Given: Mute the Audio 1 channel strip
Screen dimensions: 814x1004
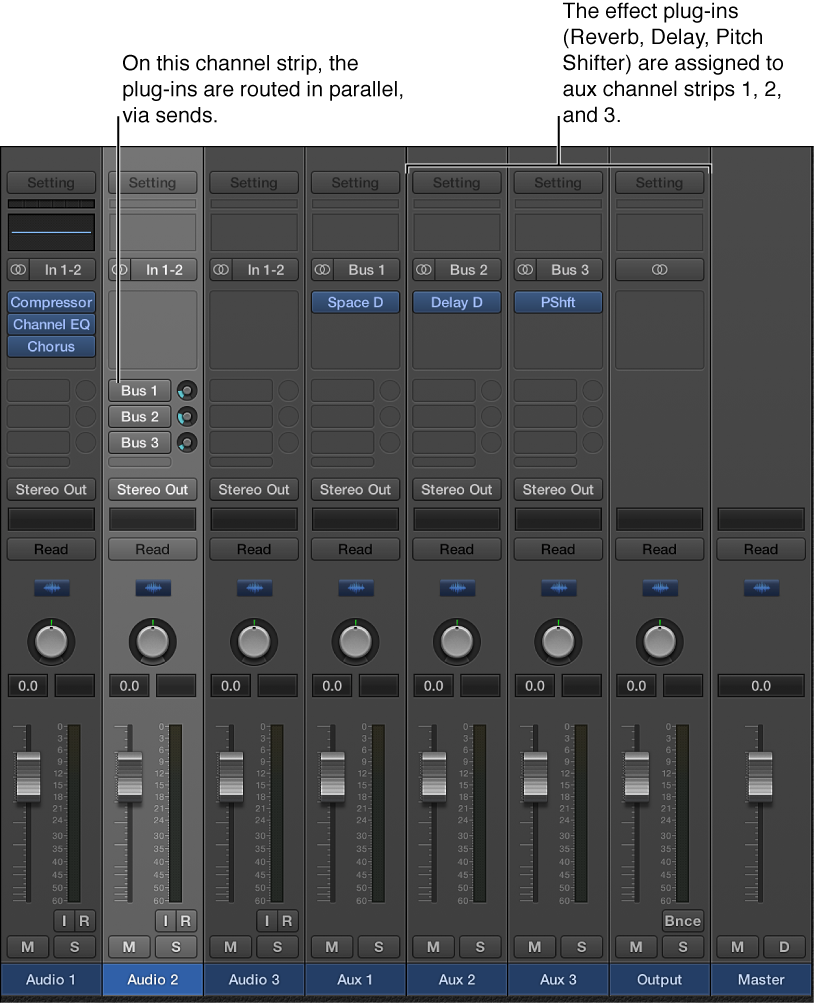Looking at the screenshot, I should click(27, 947).
